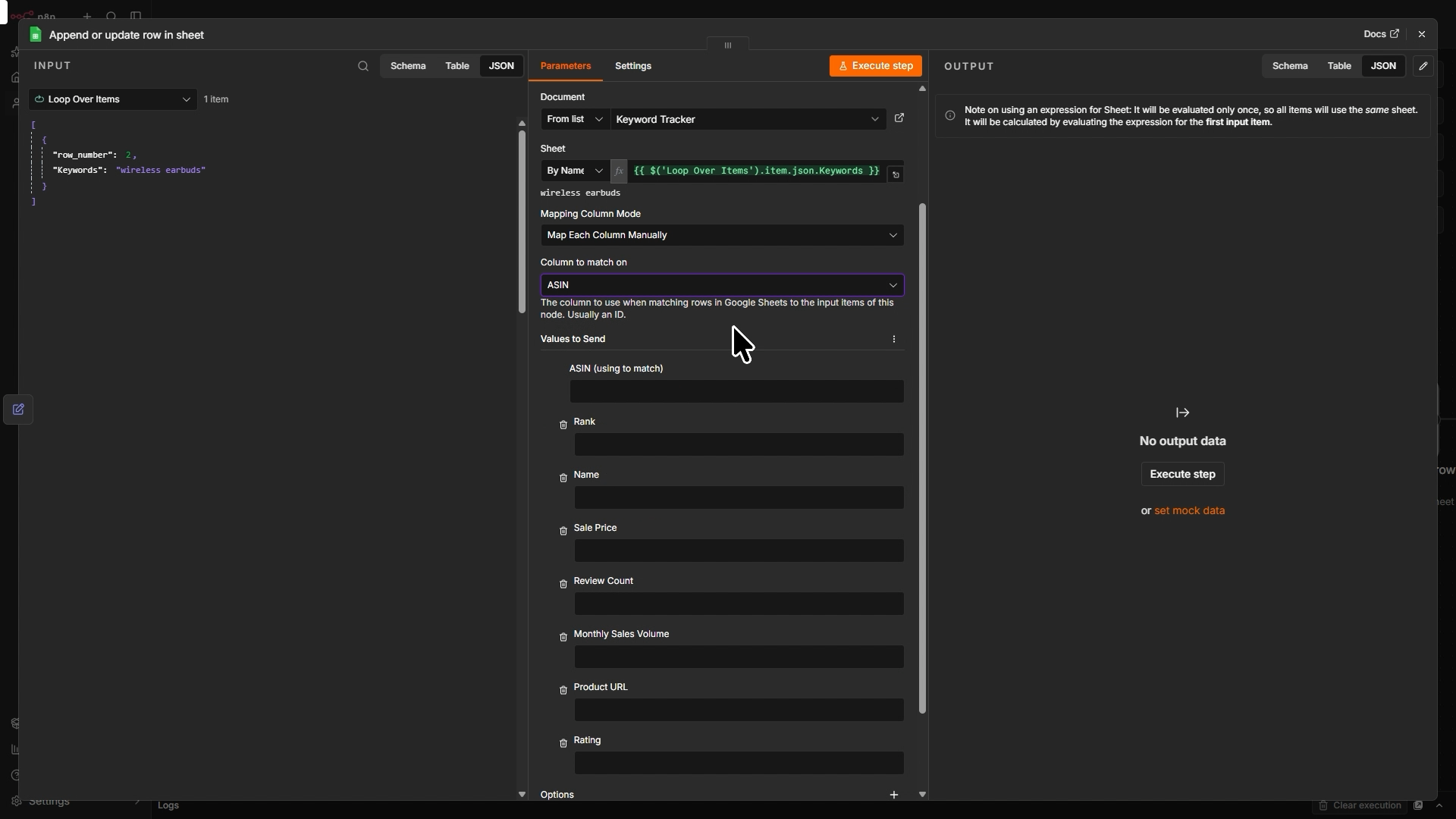1456x819 pixels.
Task: Expand the From list document mode dropdown
Action: pos(575,119)
